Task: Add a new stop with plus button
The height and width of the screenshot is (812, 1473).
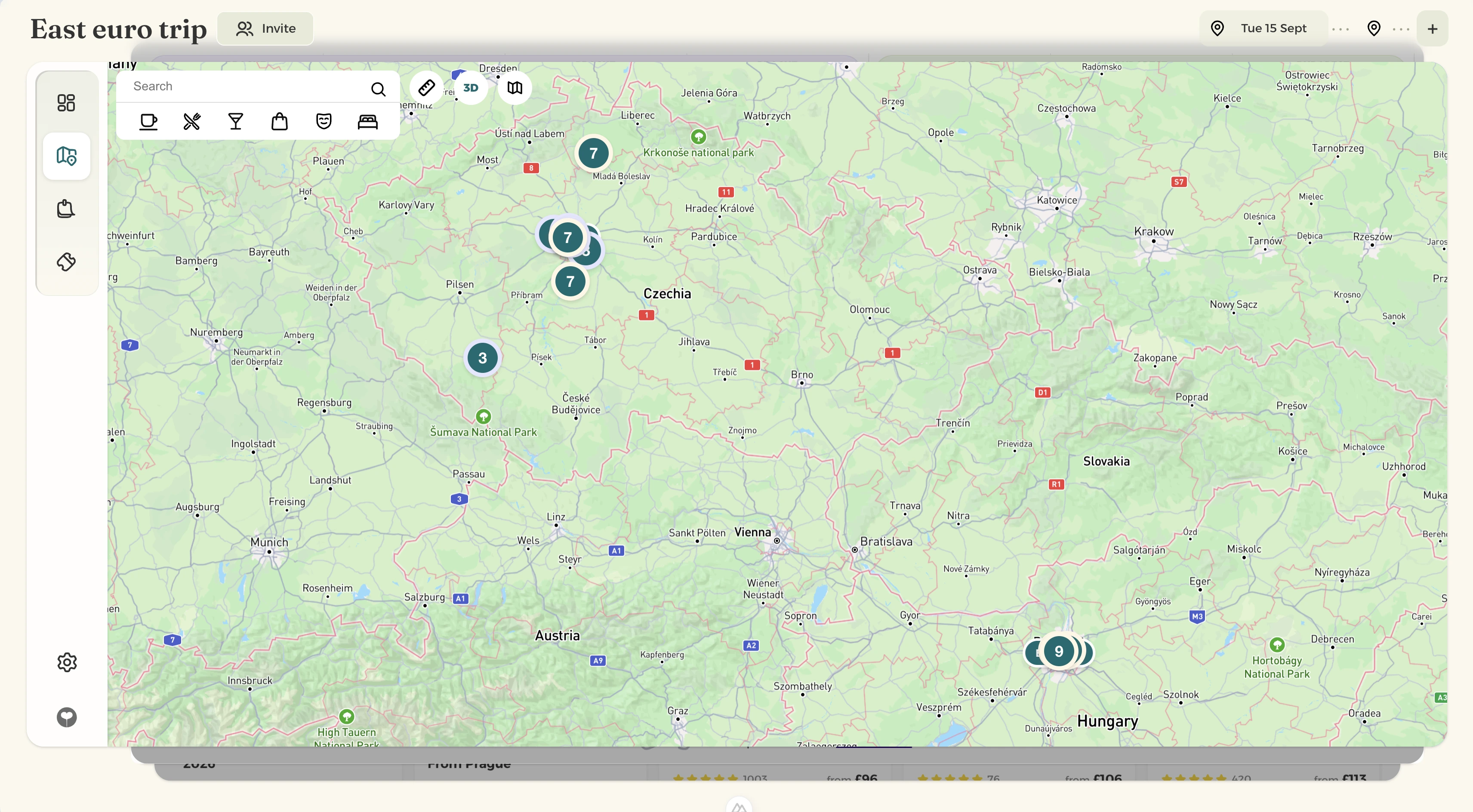Action: click(1433, 29)
